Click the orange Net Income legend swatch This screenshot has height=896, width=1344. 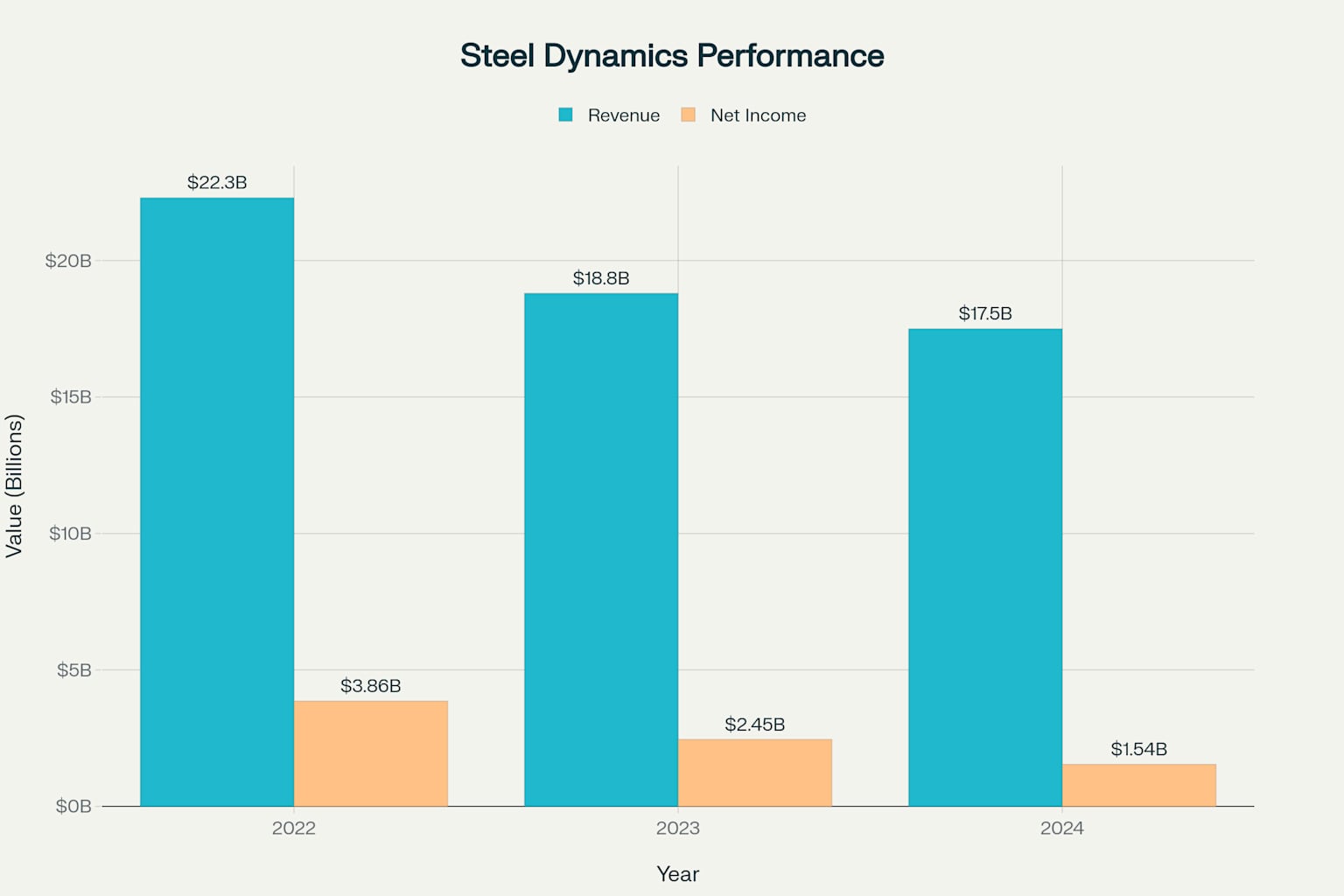click(688, 115)
